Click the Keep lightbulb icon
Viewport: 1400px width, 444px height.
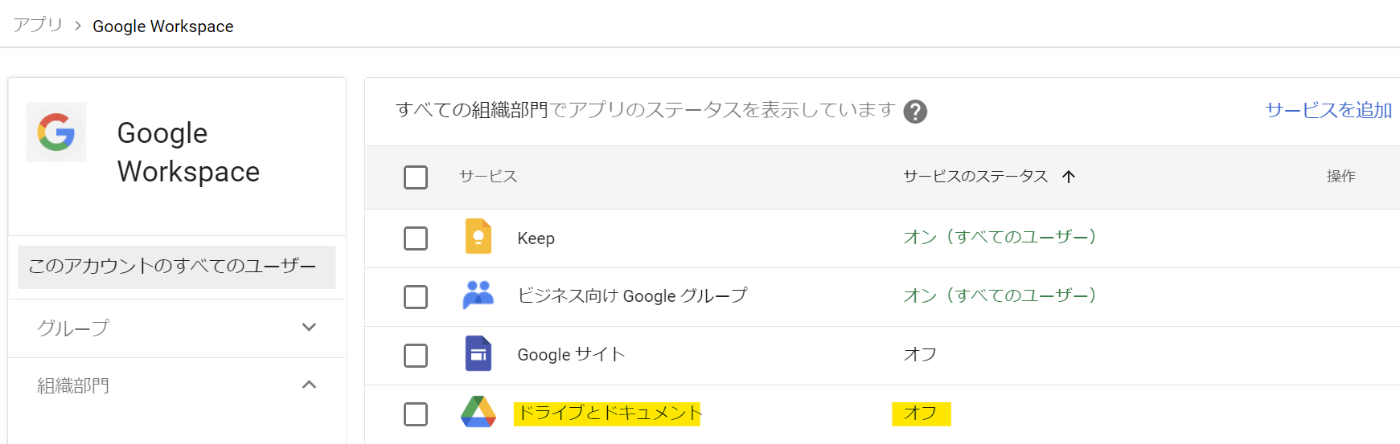(478, 237)
